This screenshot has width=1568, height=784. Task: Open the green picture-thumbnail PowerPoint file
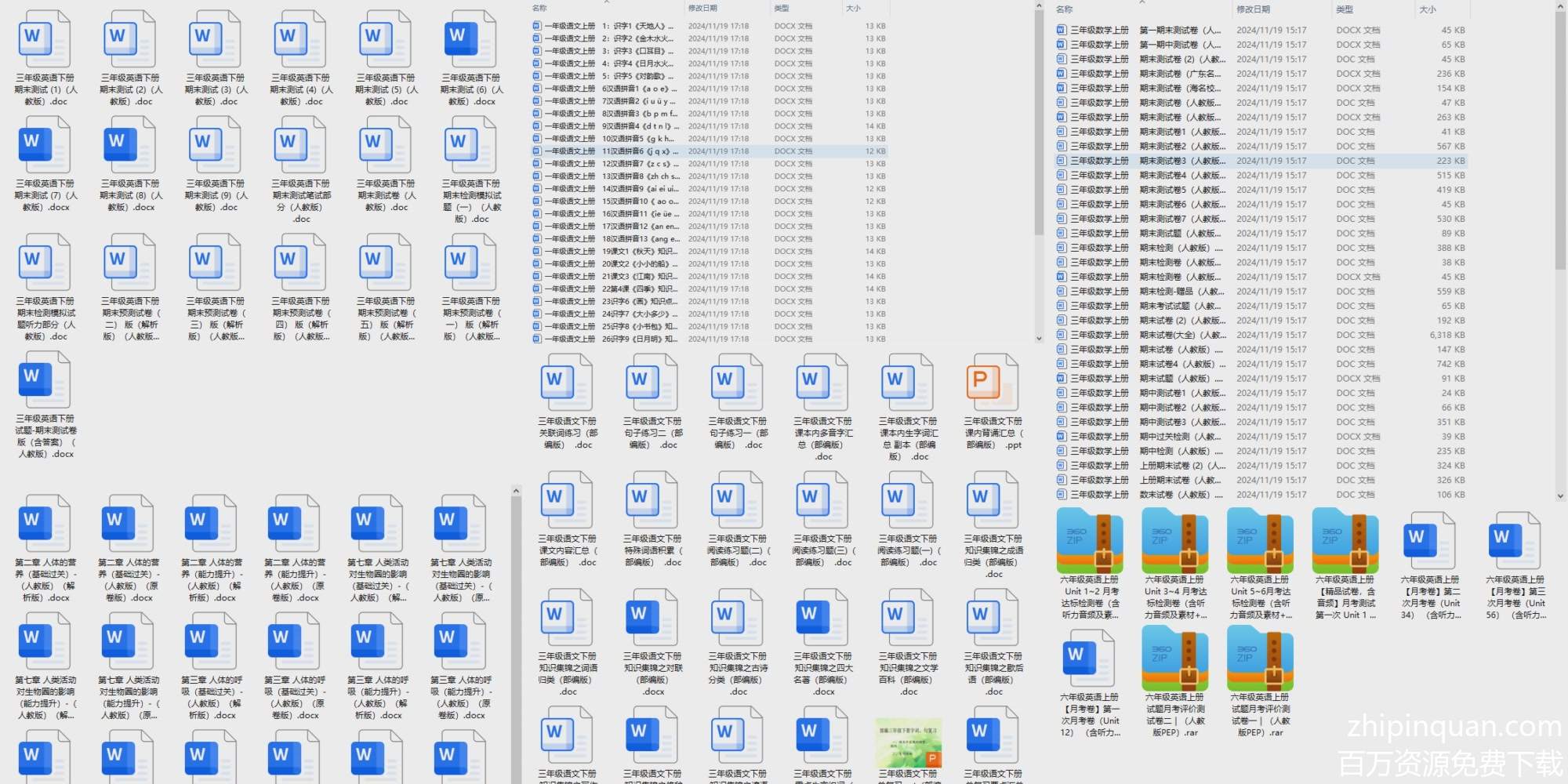point(908,743)
